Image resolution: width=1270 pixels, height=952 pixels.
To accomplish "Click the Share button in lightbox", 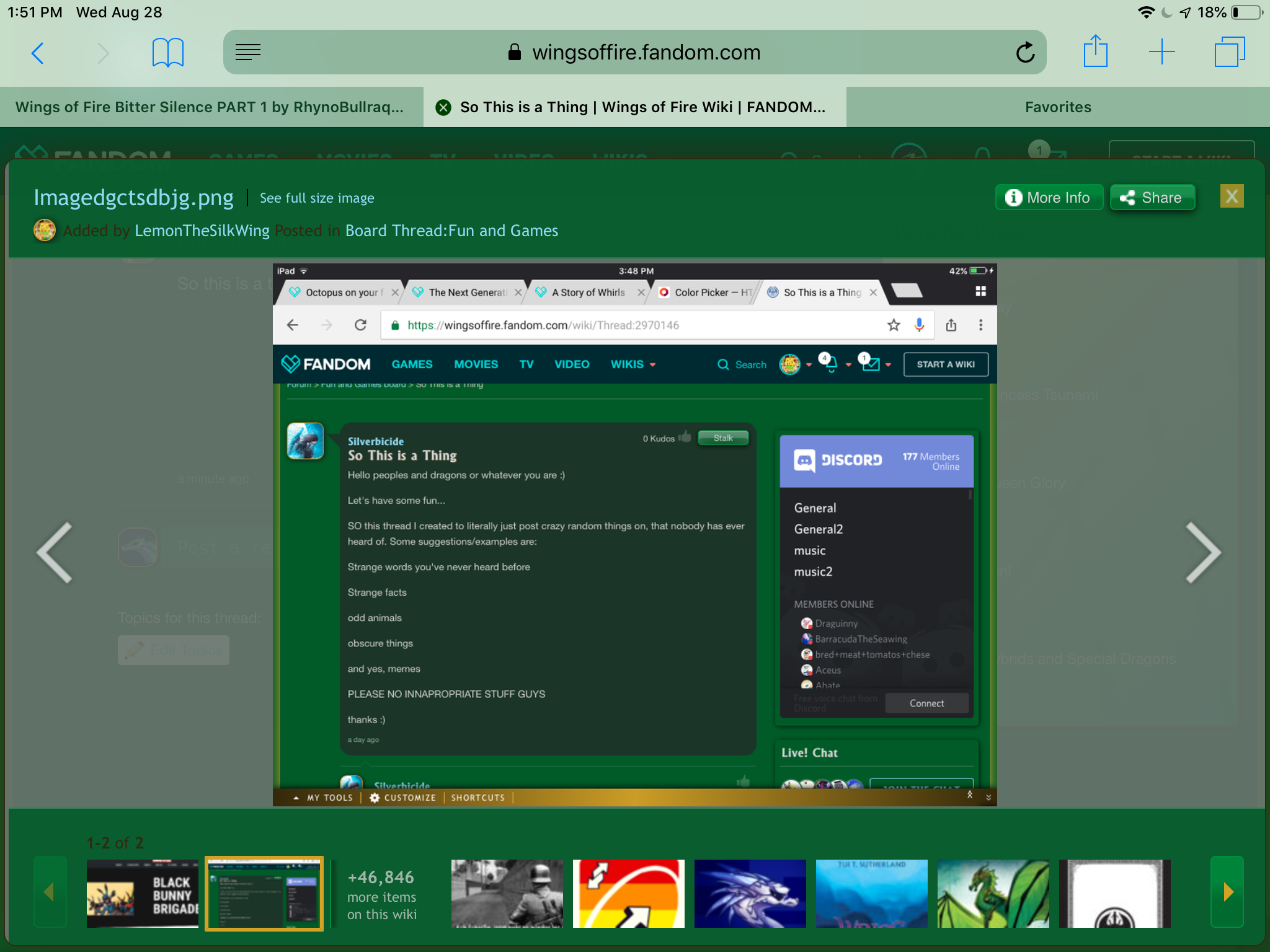I will 1152,198.
